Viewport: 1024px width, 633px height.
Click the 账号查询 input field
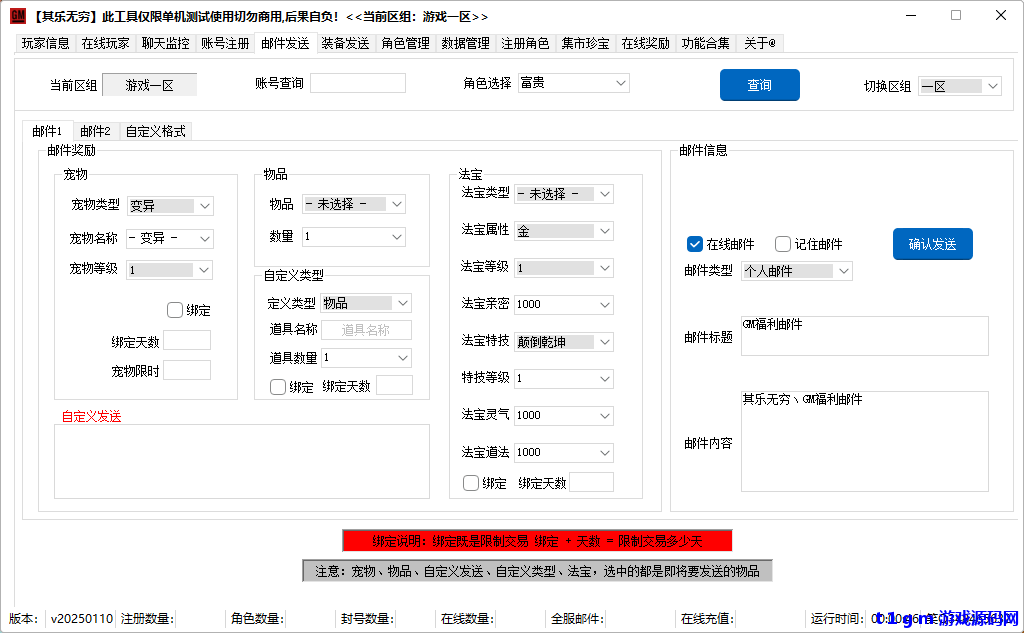coord(357,82)
